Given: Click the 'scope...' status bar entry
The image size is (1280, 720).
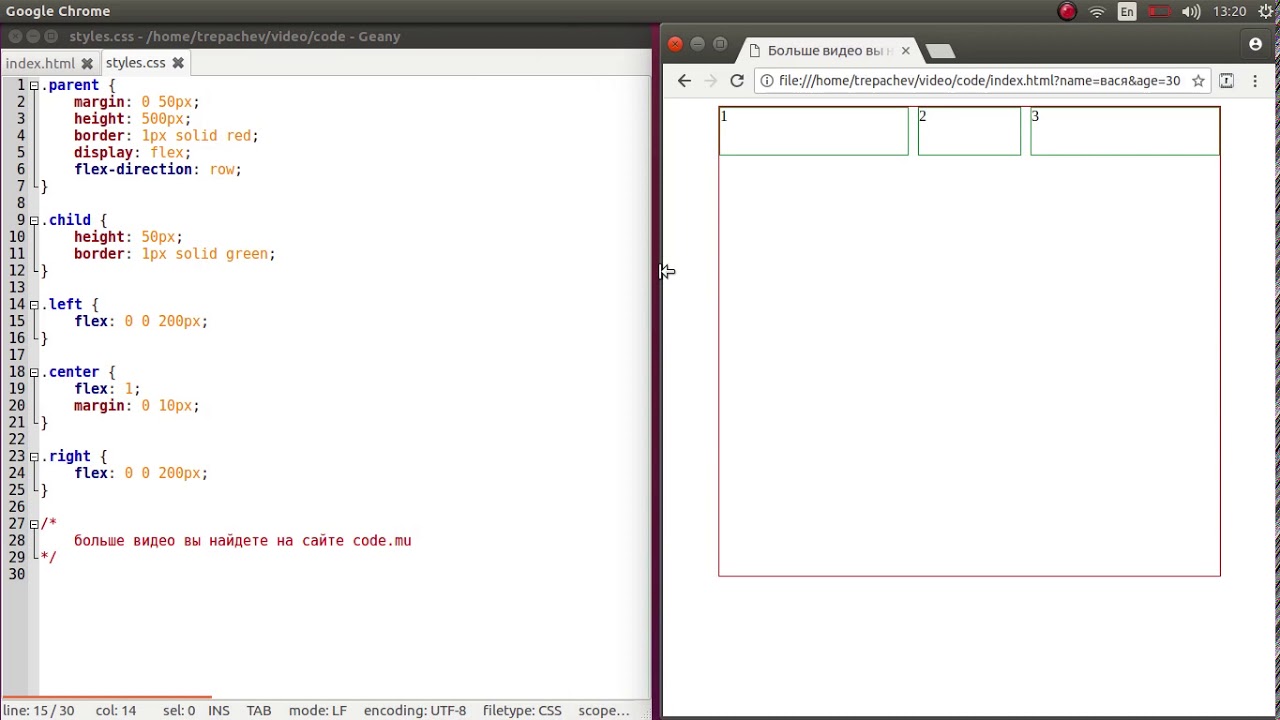Looking at the screenshot, I should pyautogui.click(x=604, y=710).
